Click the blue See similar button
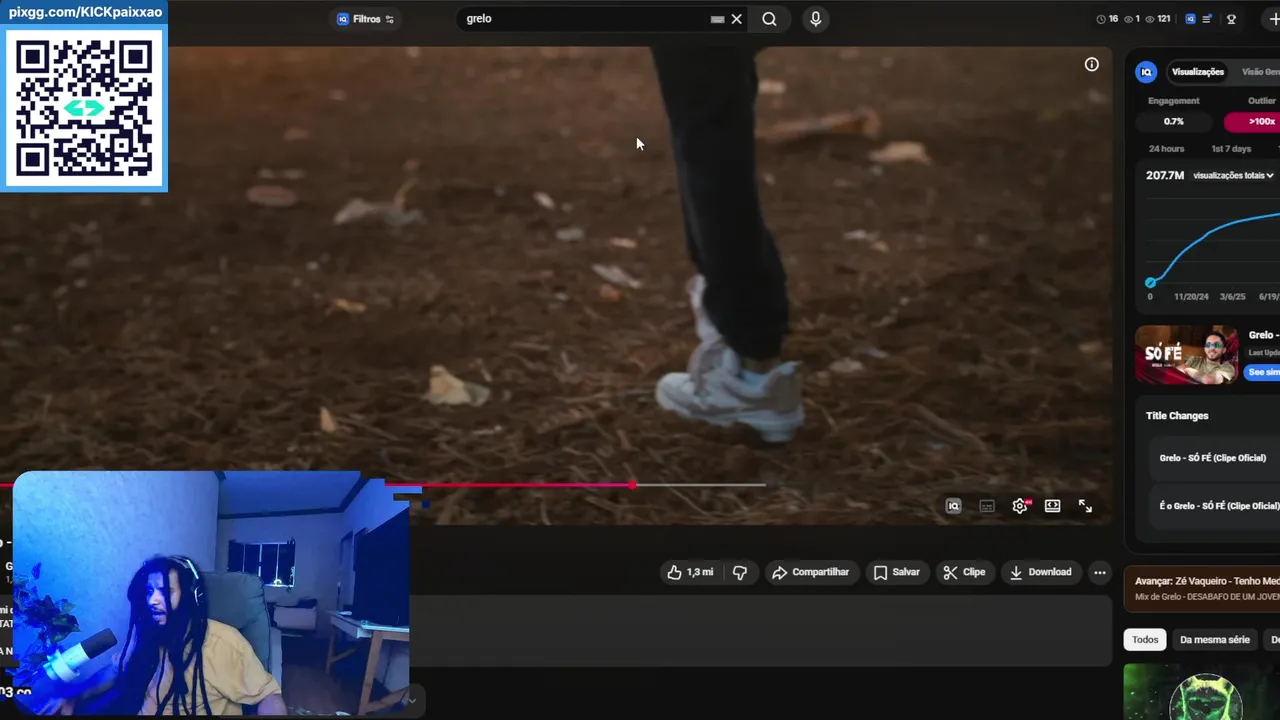1280x720 pixels. point(1263,372)
